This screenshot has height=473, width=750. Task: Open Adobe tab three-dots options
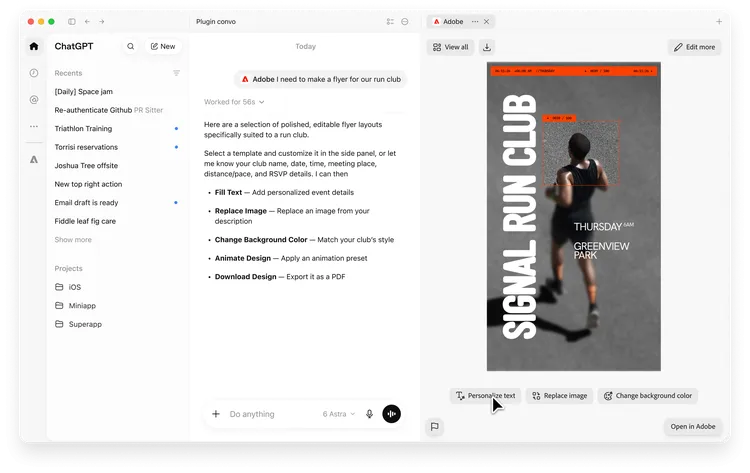click(474, 22)
